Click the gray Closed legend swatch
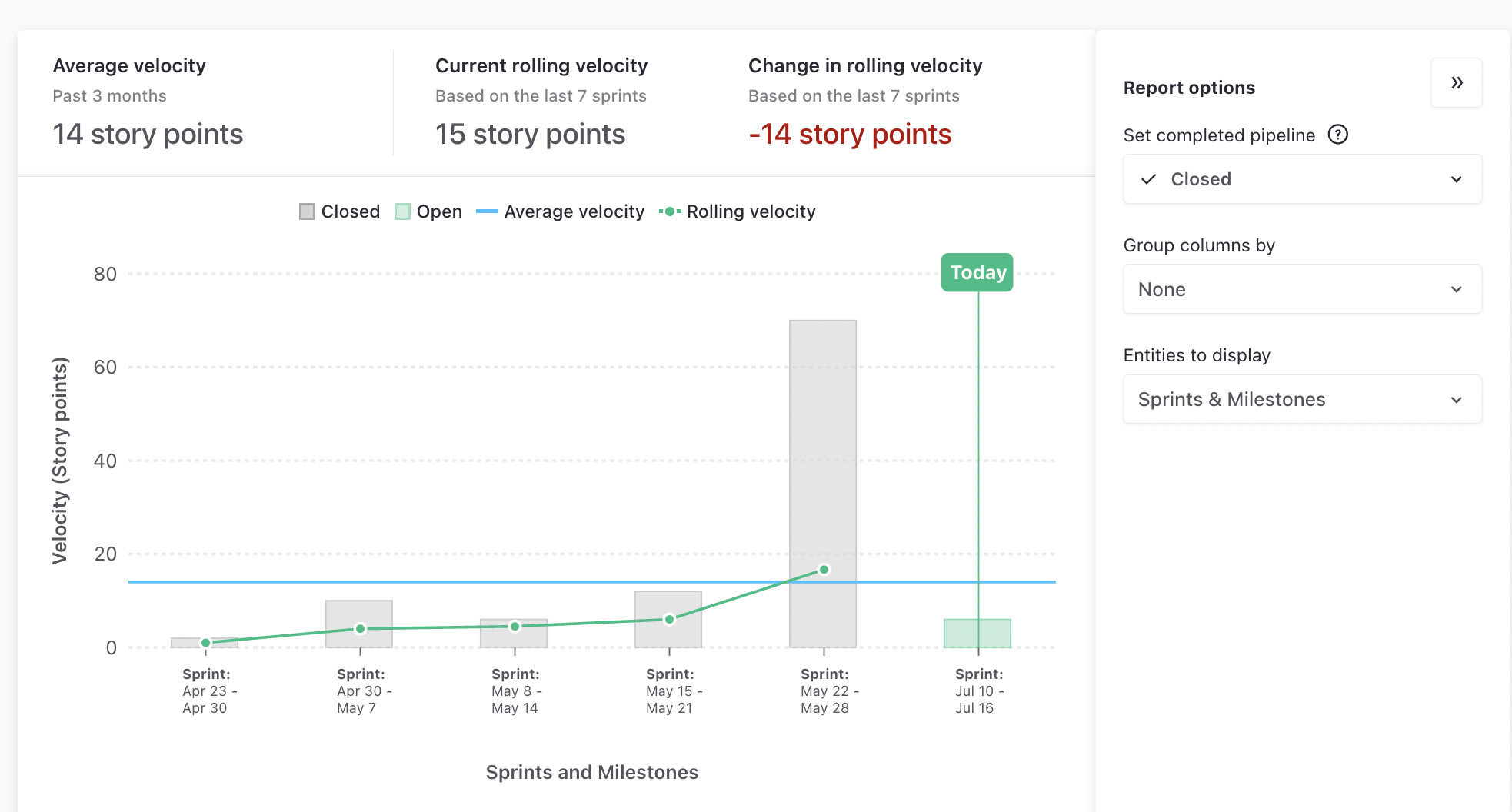 click(307, 211)
